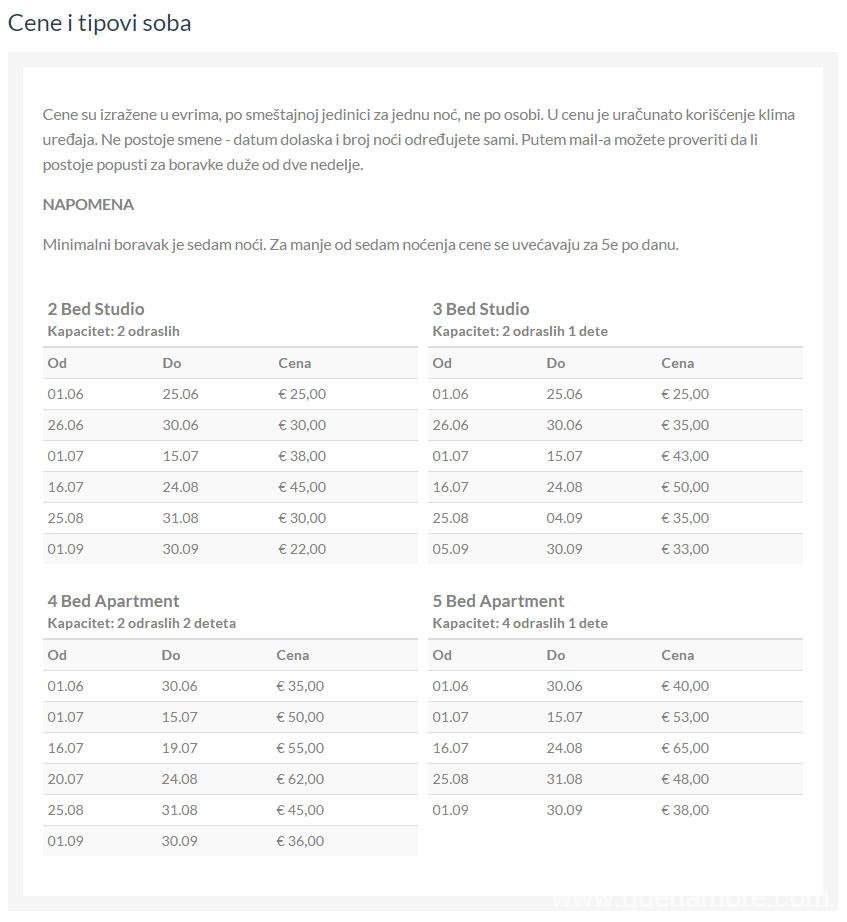Screen dimensions: 847x922
Task: Select the € 43,00 price cell
Action: 685,456
